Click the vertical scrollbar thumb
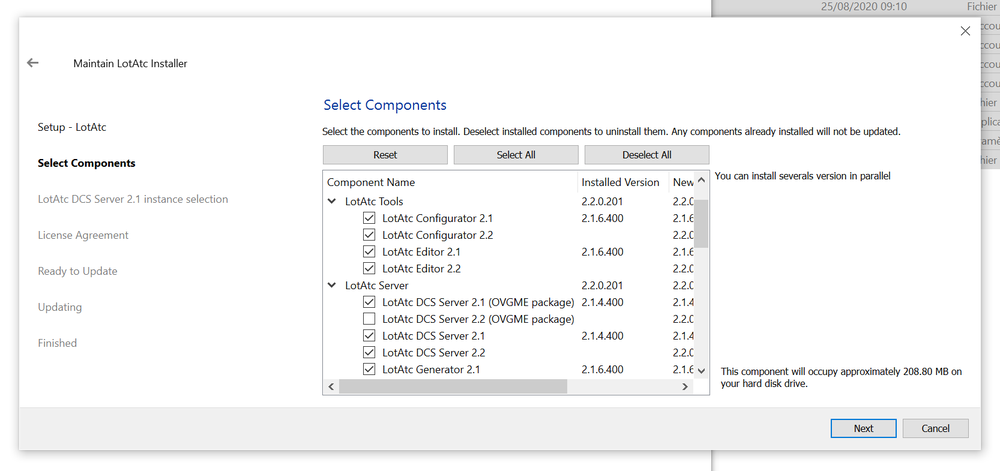1000x471 pixels. click(x=702, y=223)
